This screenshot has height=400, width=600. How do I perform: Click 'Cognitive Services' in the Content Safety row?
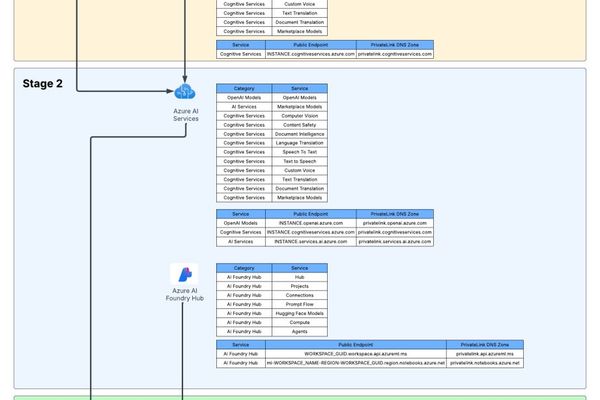click(x=244, y=125)
